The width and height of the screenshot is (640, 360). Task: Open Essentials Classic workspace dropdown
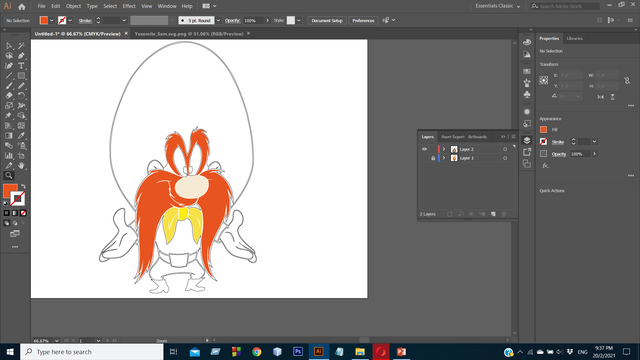[498, 6]
